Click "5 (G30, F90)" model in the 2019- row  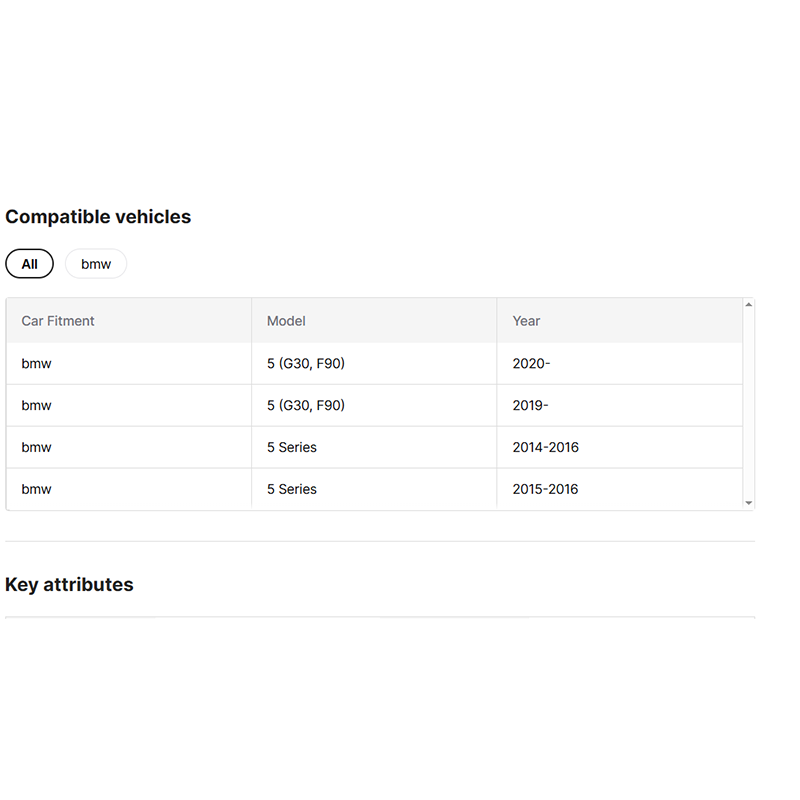click(305, 406)
